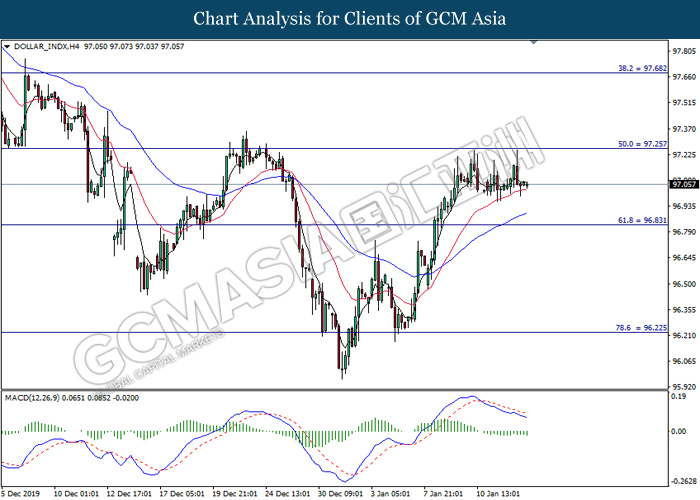
Task: Click the MACD scale value -0.2628
Action: 683,481
